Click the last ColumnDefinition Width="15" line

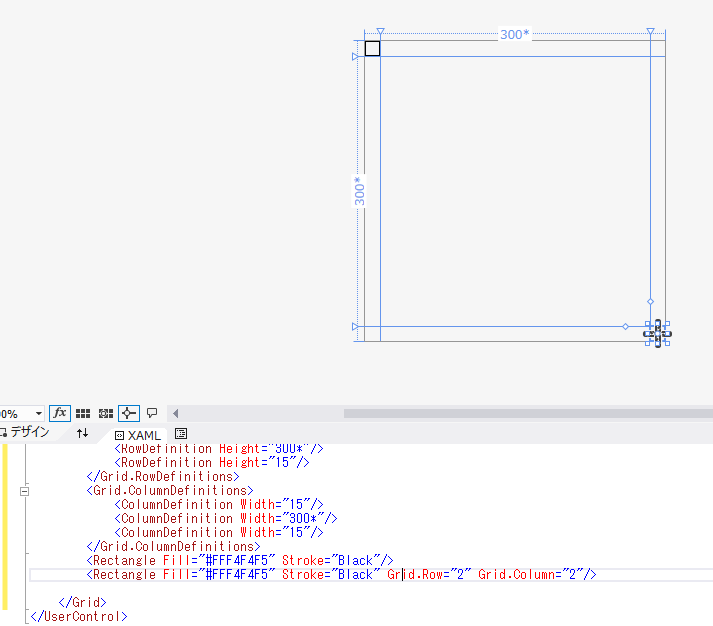pyautogui.click(x=219, y=533)
